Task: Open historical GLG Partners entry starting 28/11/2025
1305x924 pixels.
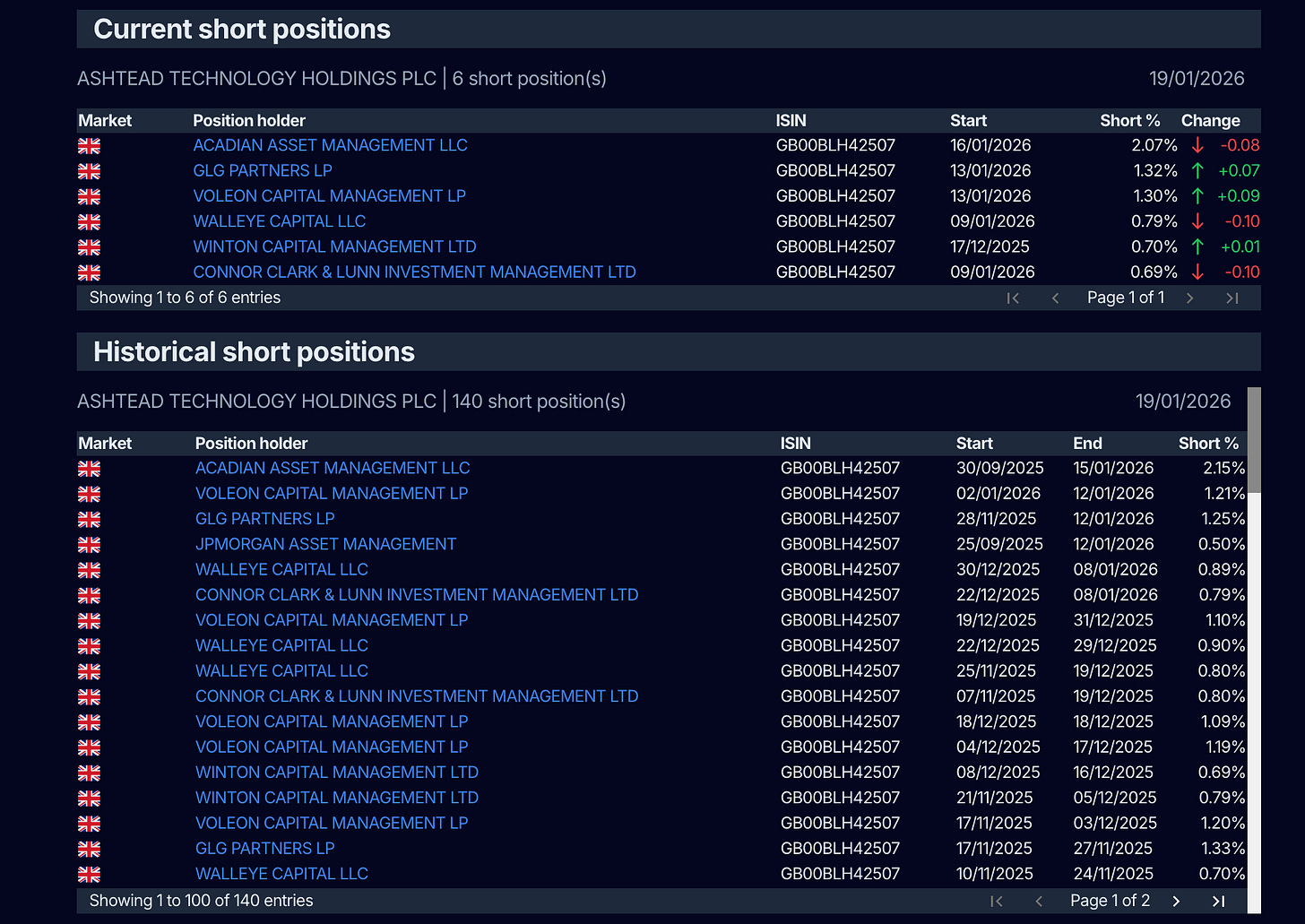Action: pos(264,518)
